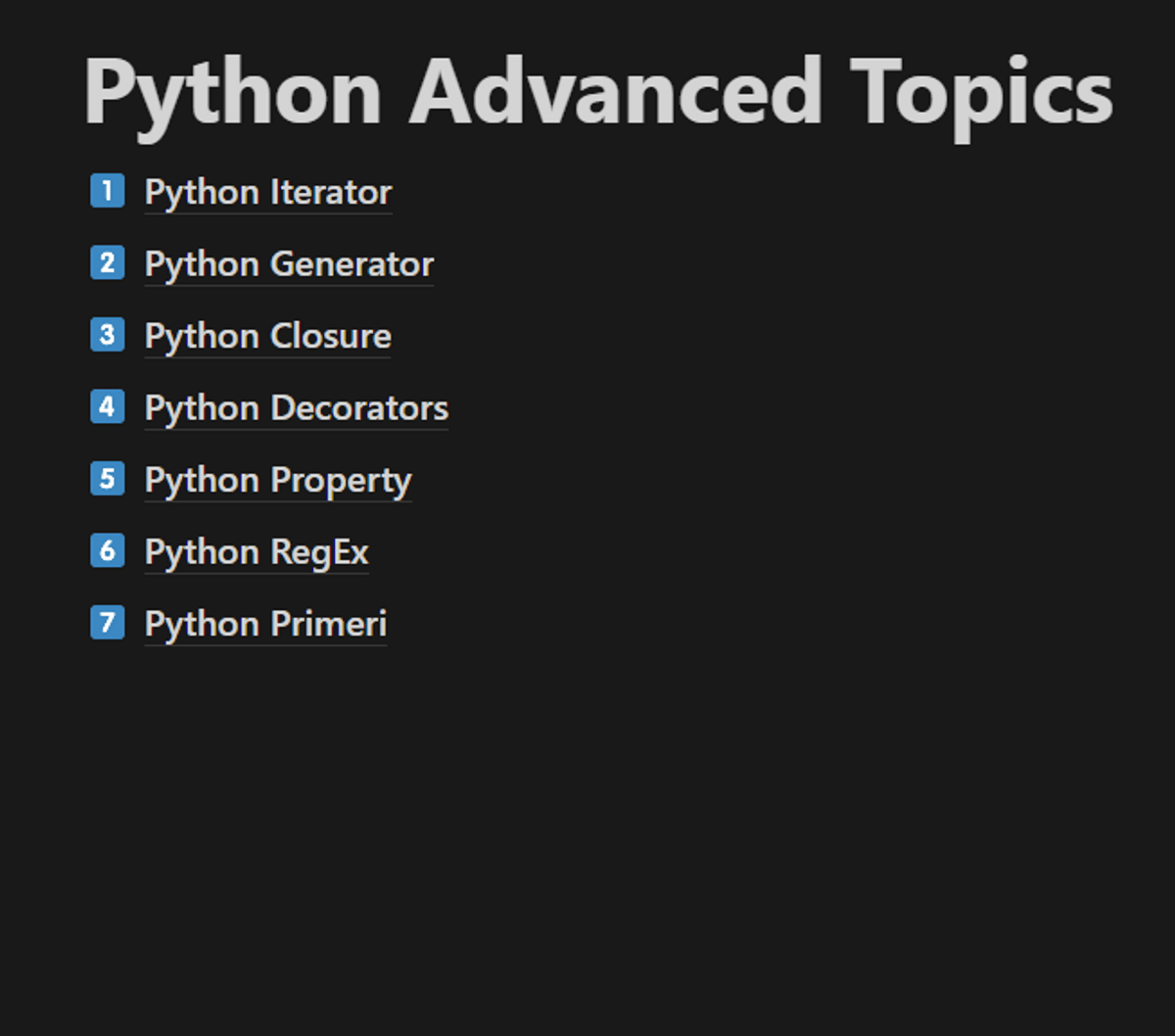The image size is (1175, 1036).
Task: Click the blue number 7 icon
Action: pyautogui.click(x=108, y=623)
